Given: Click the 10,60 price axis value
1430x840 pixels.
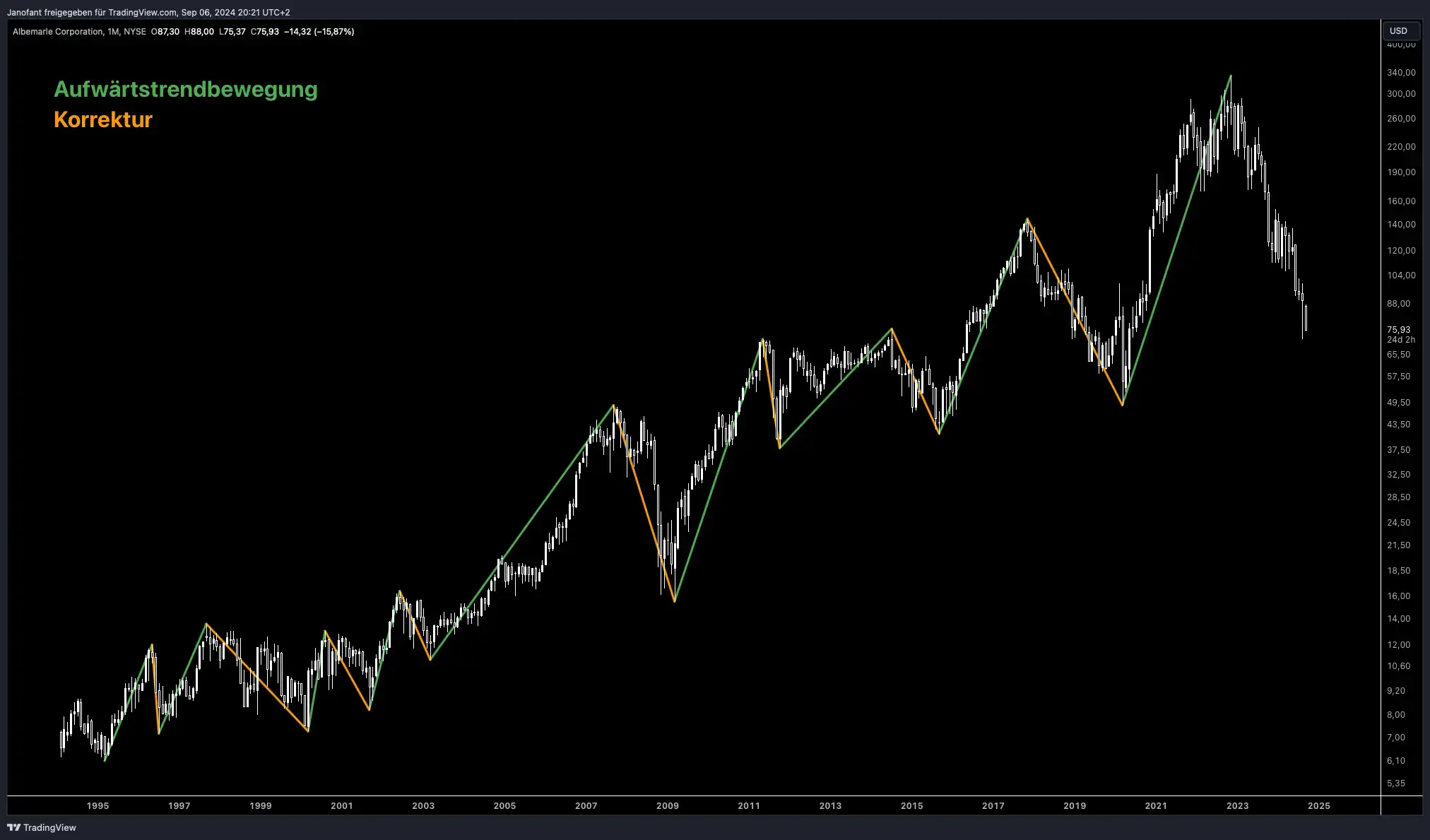Looking at the screenshot, I should (x=1398, y=666).
